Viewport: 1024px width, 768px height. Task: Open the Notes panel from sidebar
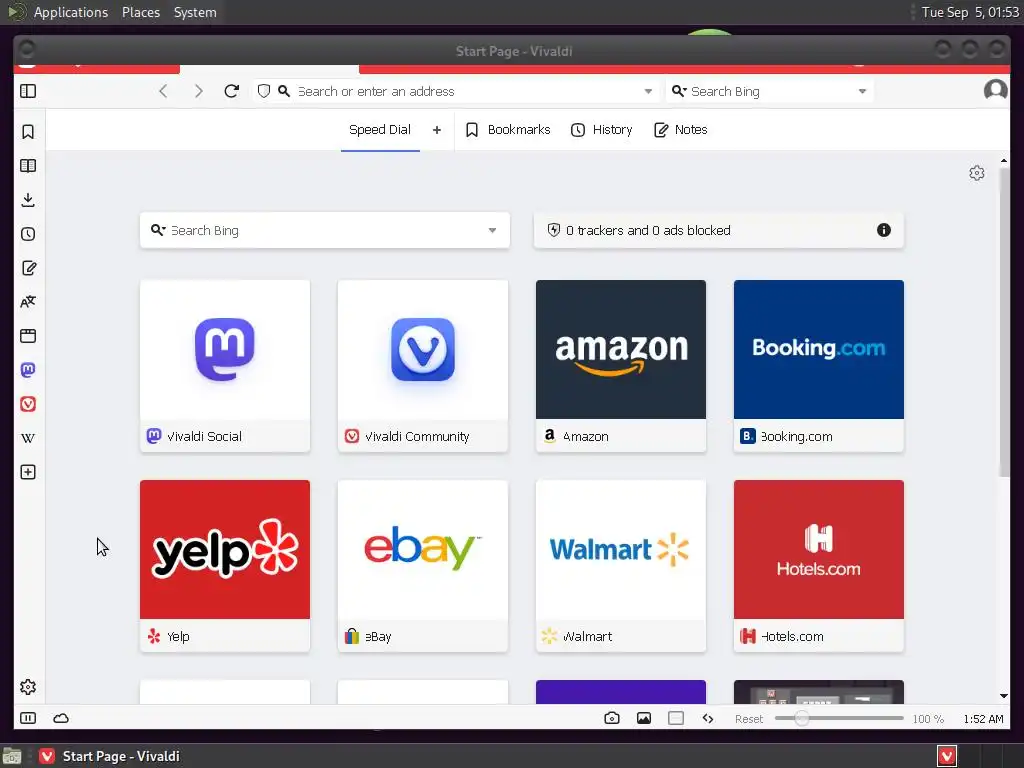click(x=28, y=268)
